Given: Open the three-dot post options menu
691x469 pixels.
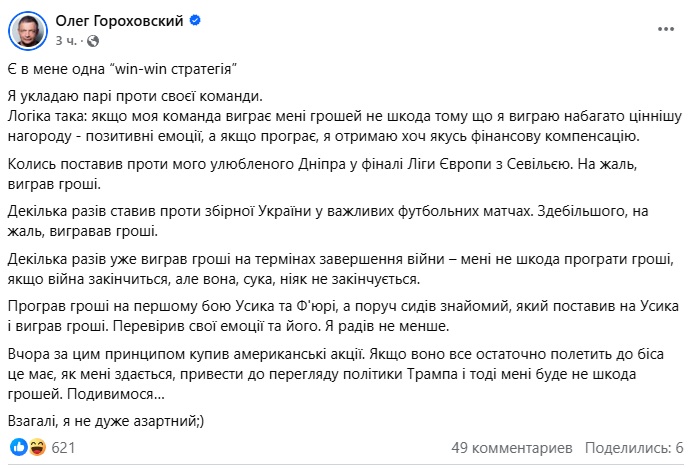Looking at the screenshot, I should point(665,29).
